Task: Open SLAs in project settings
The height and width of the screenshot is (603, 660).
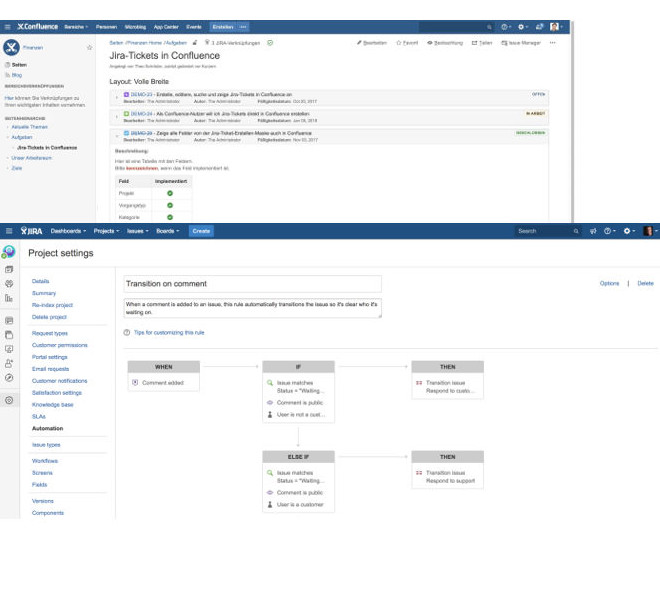Action: (39, 417)
